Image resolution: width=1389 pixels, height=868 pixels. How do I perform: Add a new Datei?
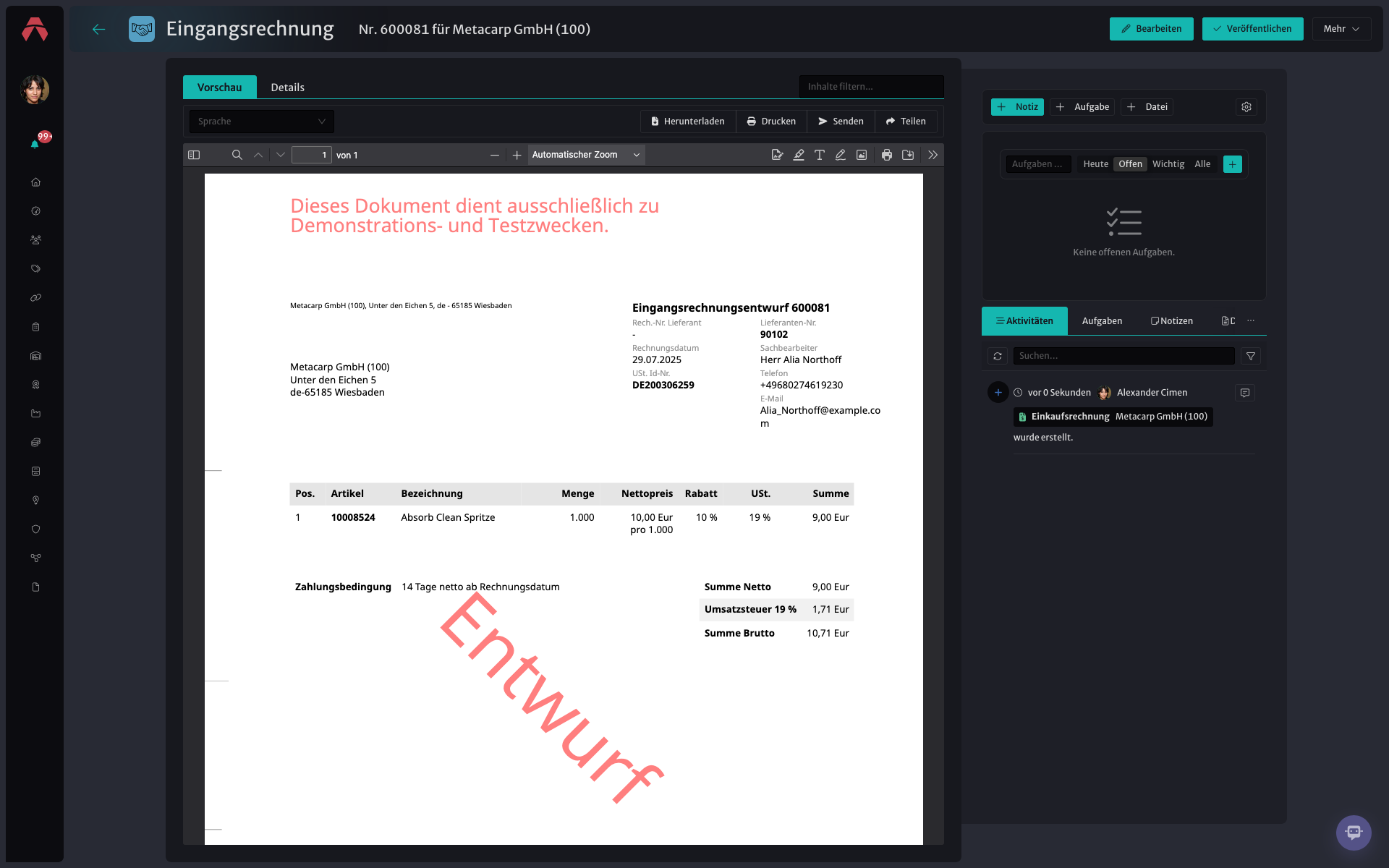(1147, 107)
